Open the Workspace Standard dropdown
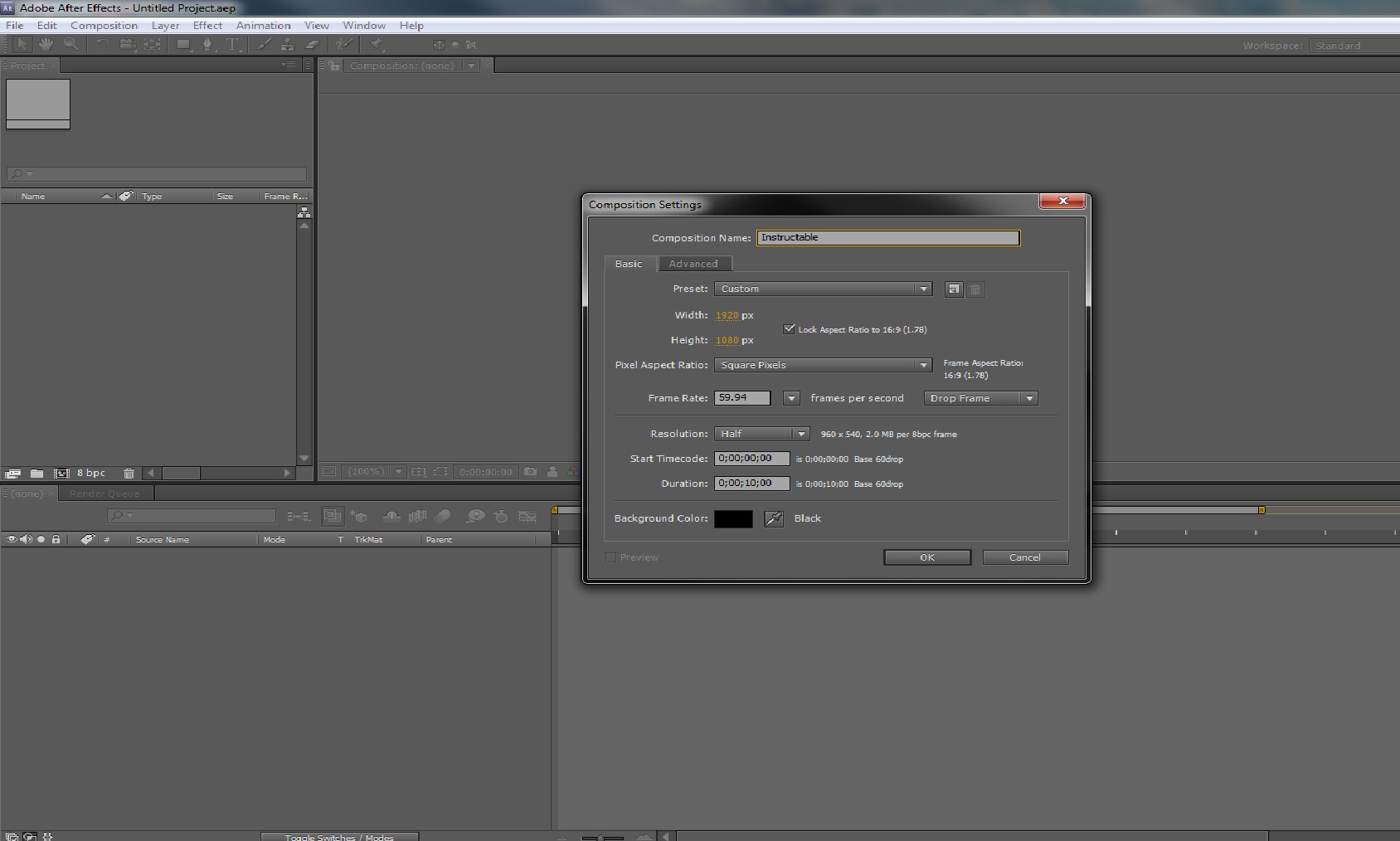Screen dimensions: 1400x841 click(1354, 46)
